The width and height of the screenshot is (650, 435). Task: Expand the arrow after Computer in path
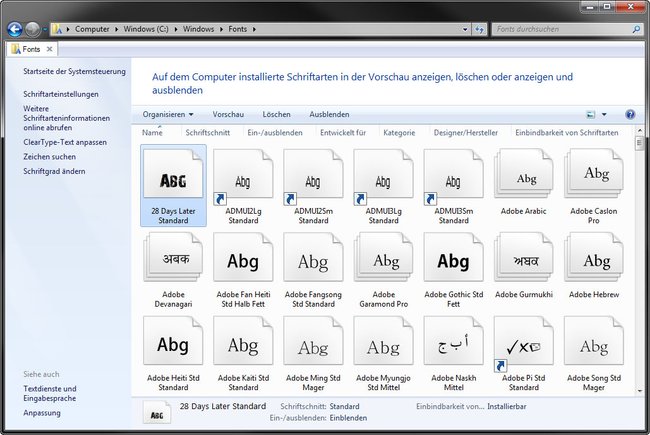(116, 29)
